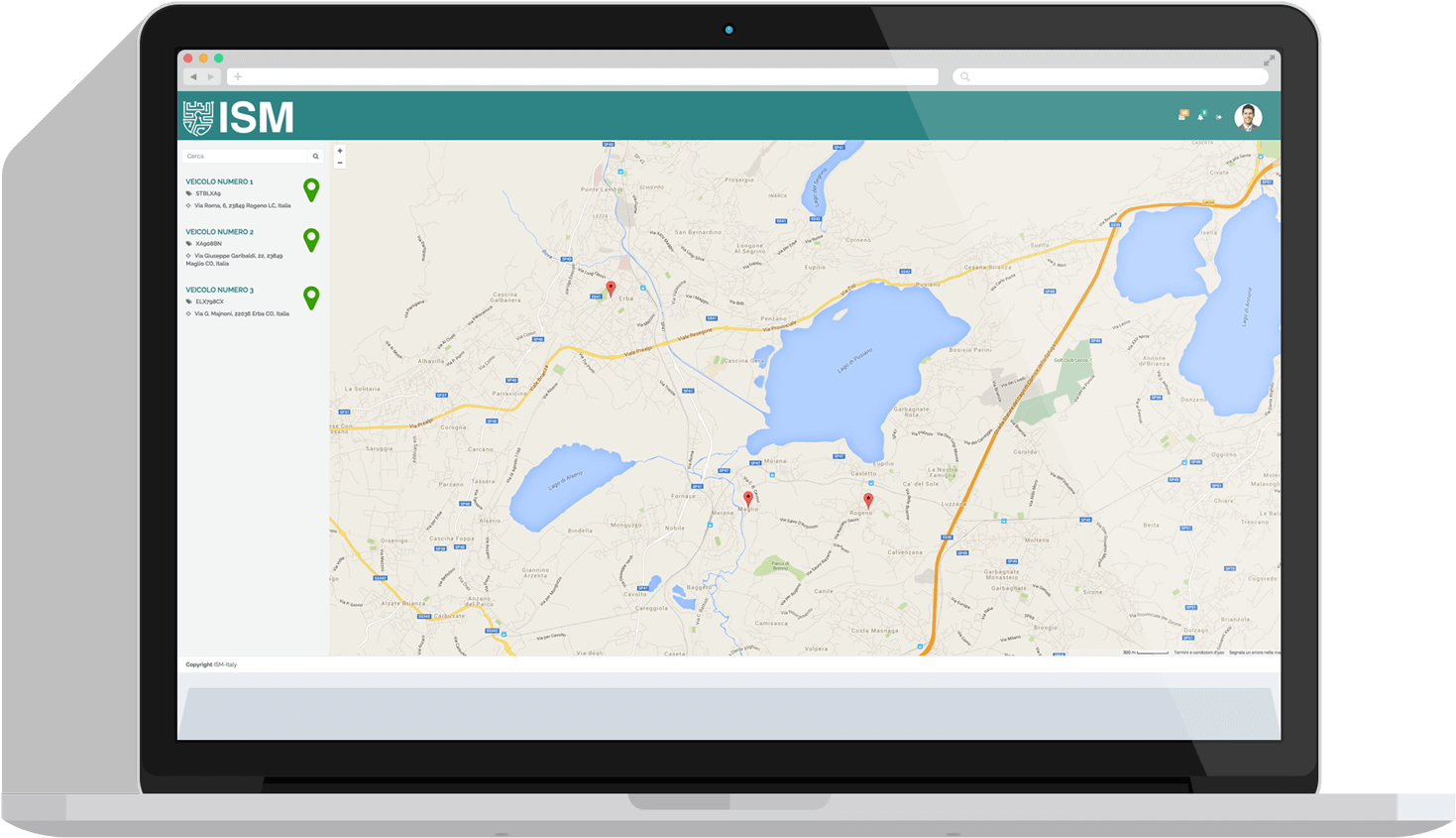Click the search magnifier icon in the sidebar

point(315,156)
